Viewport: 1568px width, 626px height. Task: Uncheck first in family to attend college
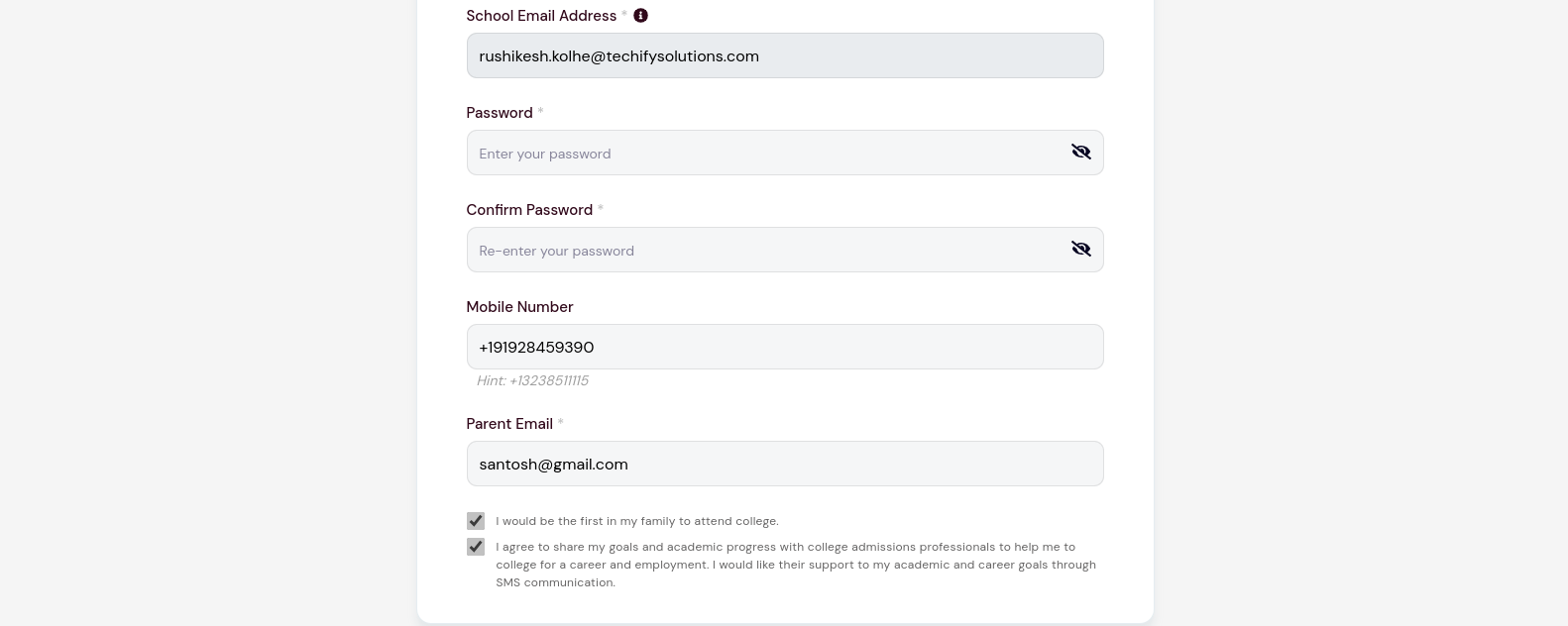pos(476,521)
